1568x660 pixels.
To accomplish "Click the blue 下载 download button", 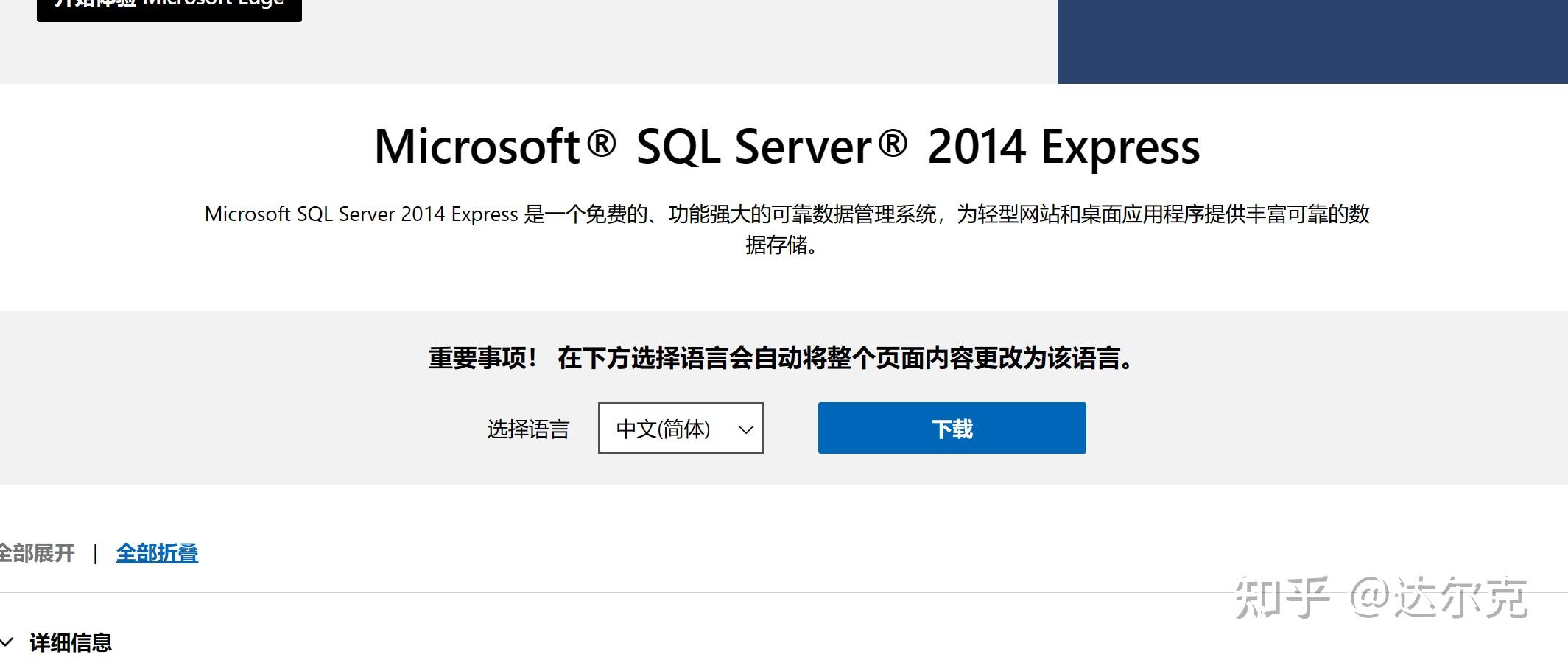I will coord(952,428).
